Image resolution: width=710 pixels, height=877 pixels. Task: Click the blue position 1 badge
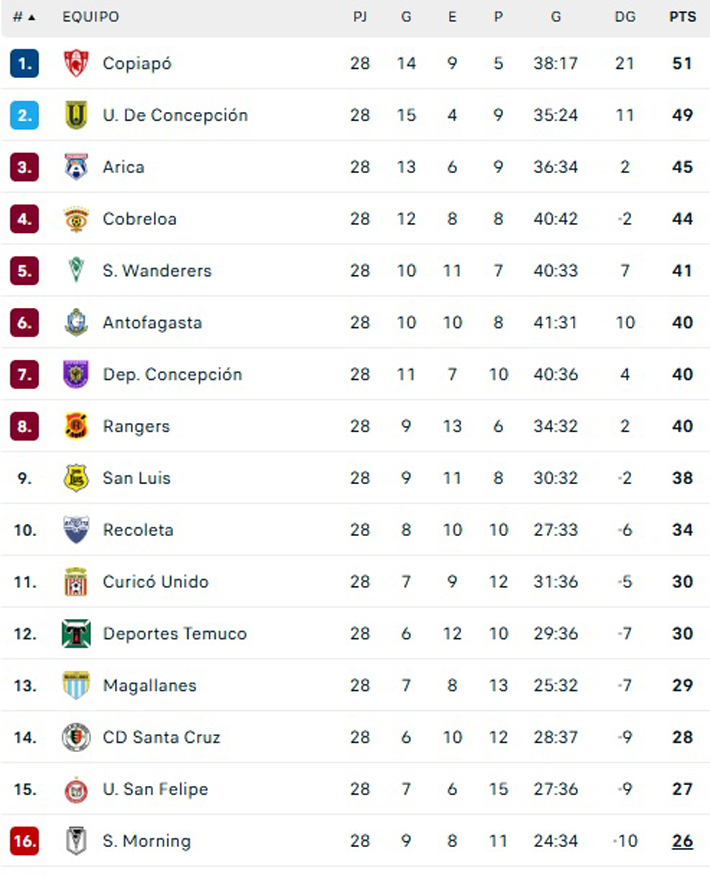point(25,64)
